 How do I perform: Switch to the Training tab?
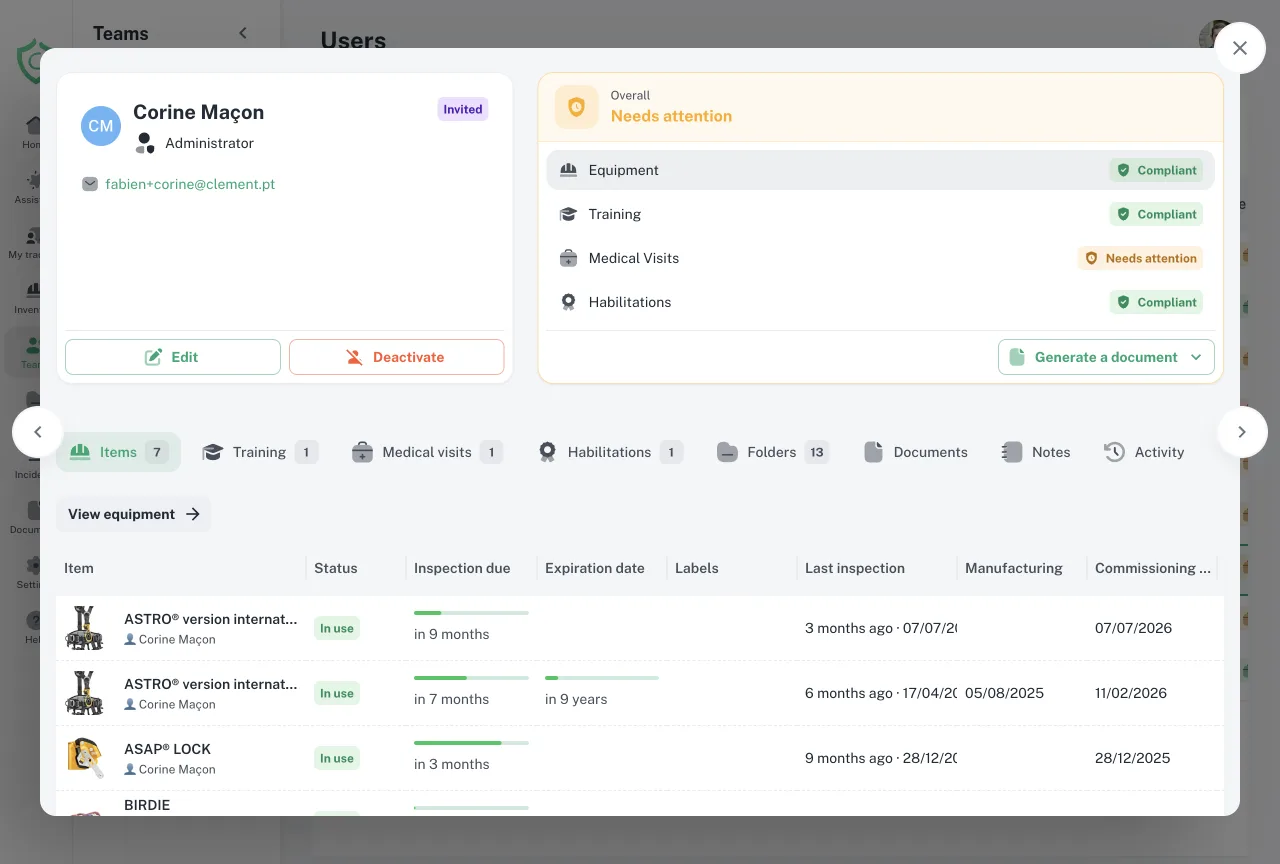[x=260, y=452]
